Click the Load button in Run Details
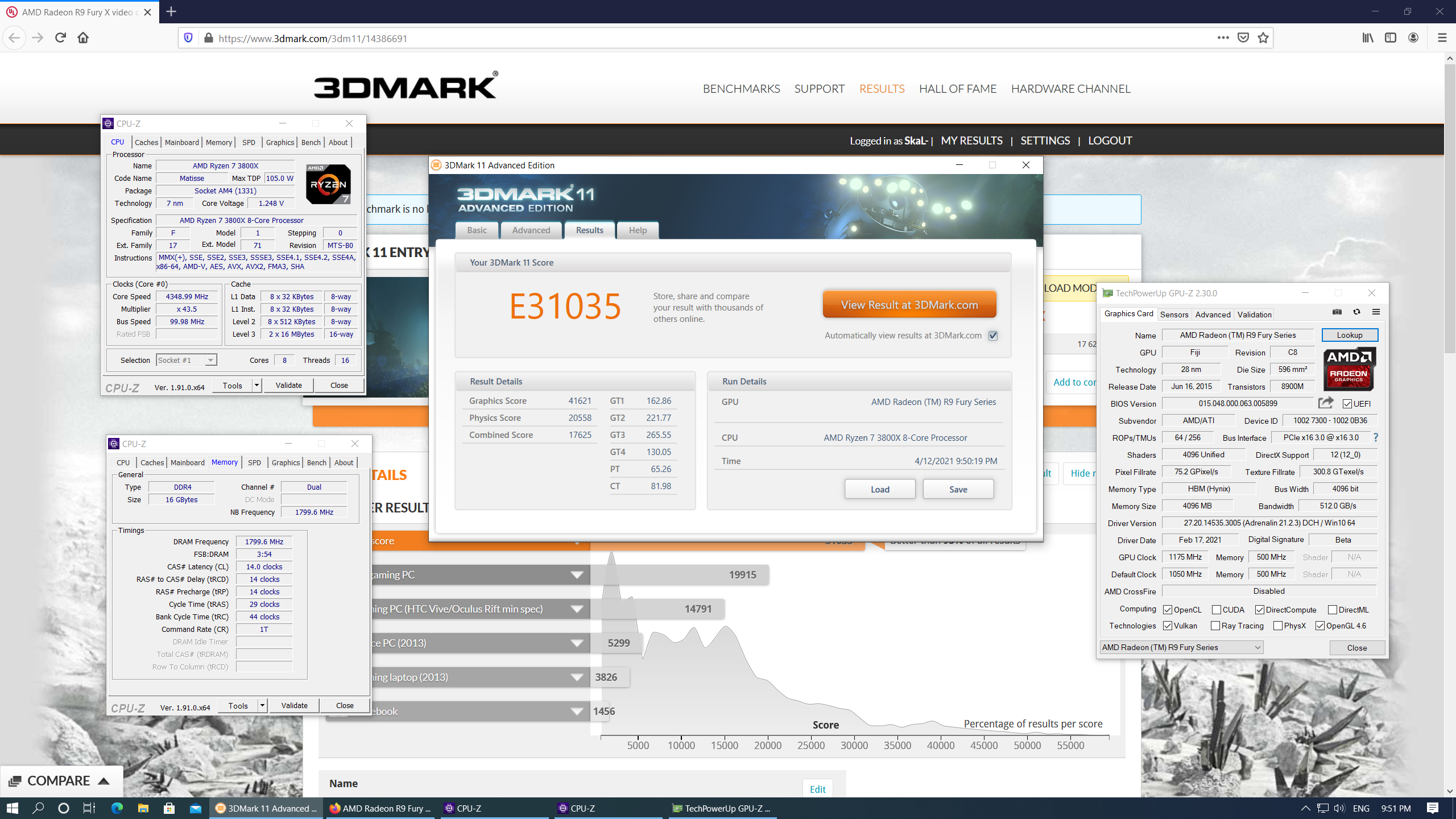The image size is (1456, 819). coord(880,489)
